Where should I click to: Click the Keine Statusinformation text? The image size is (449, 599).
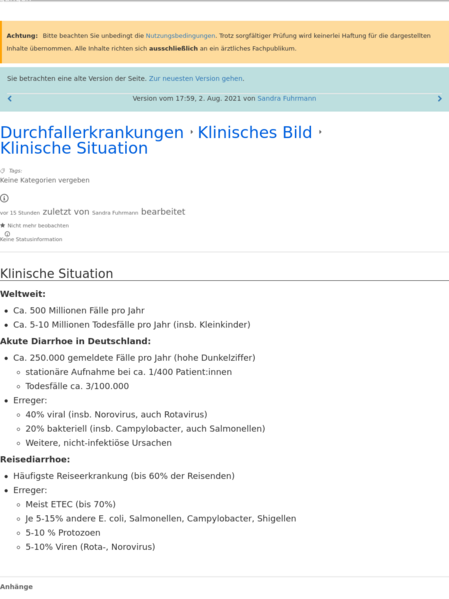click(31, 239)
